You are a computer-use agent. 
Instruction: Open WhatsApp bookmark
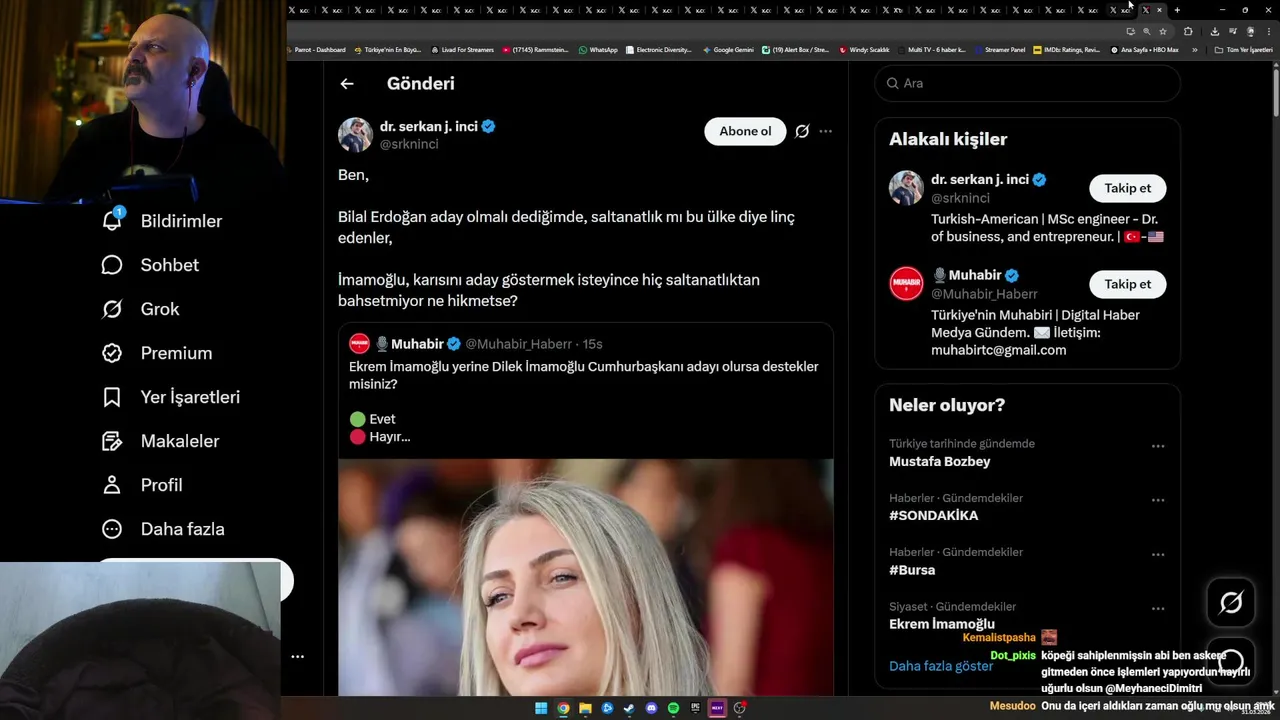tap(598, 49)
